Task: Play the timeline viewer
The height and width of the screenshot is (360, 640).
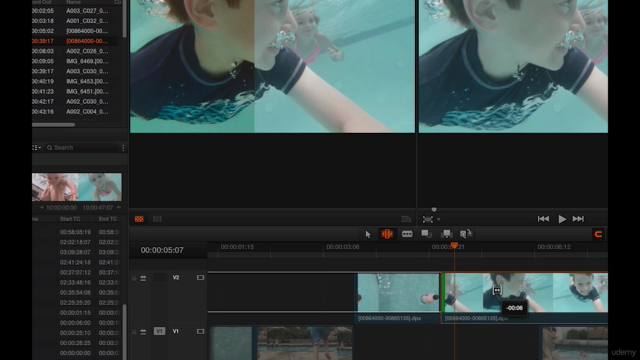Action: pos(562,219)
